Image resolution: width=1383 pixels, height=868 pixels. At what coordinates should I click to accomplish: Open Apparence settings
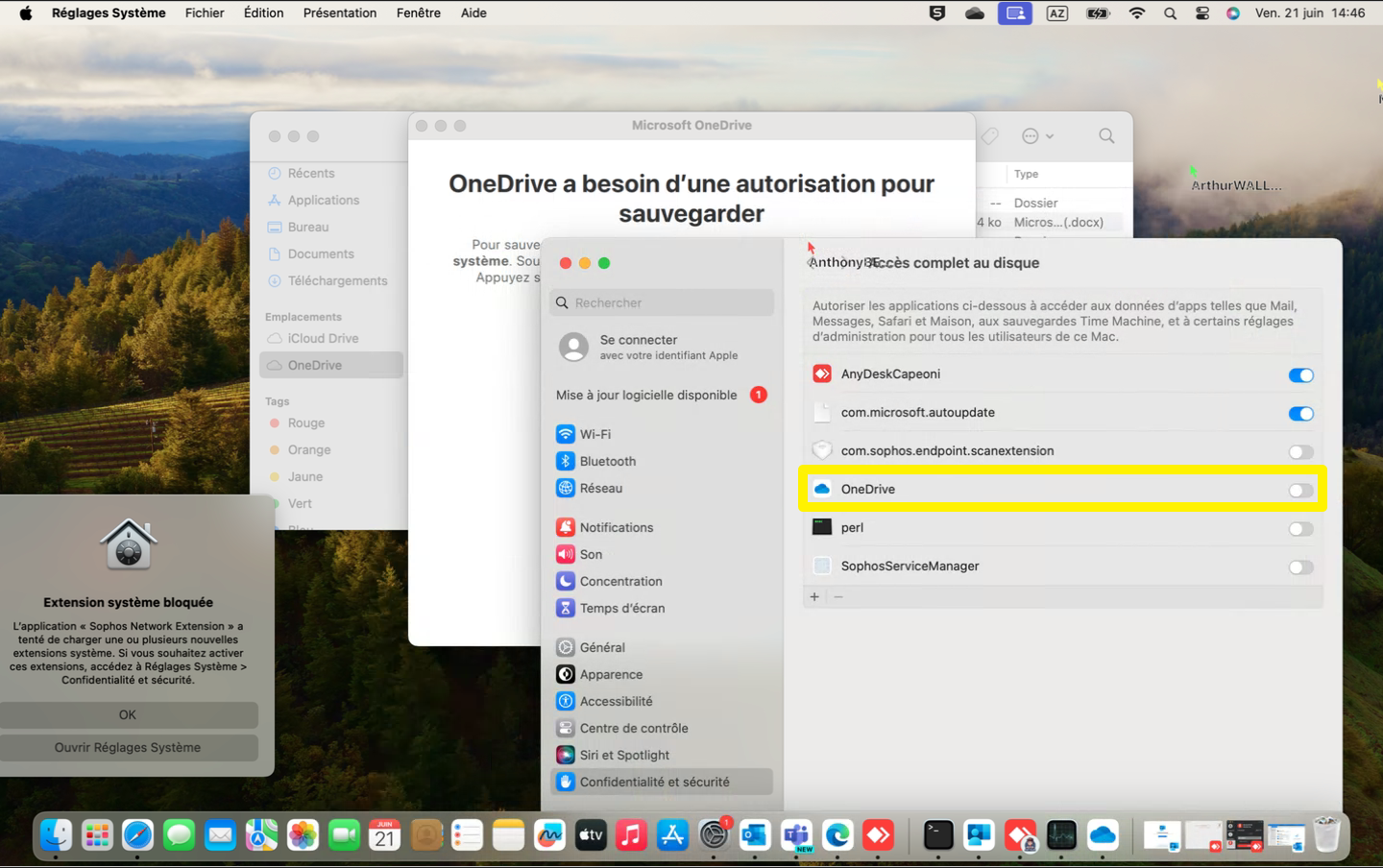662,674
